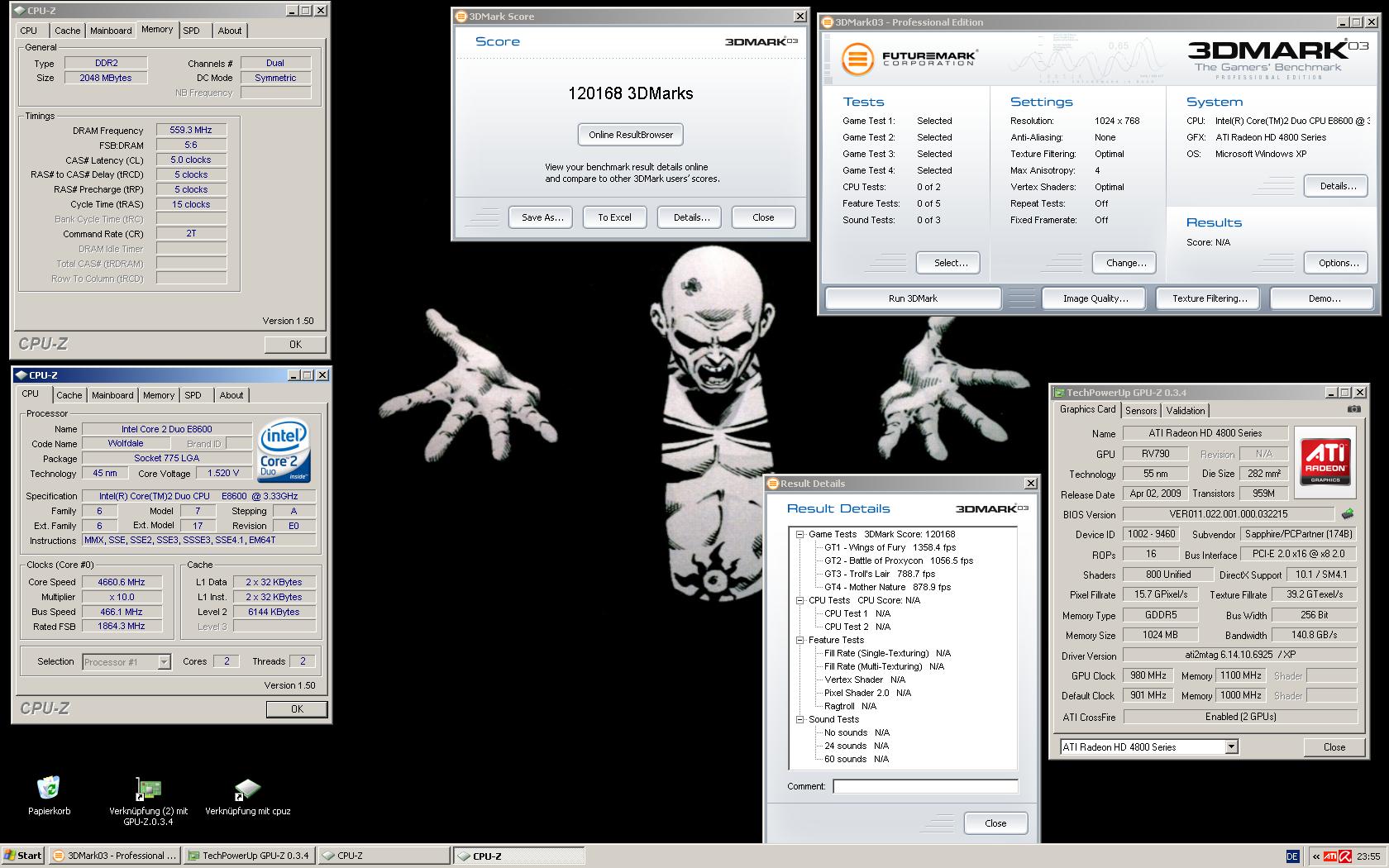Click OK in lower CPU-Z window
This screenshot has height=868, width=1389.
(x=297, y=709)
